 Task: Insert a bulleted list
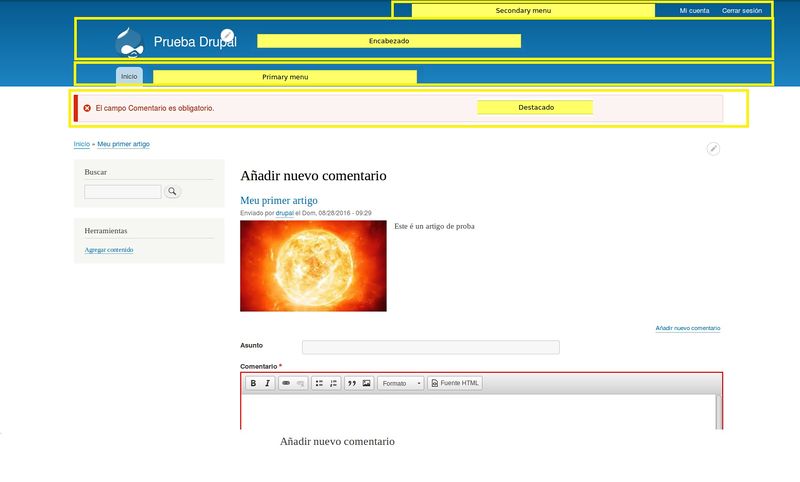(x=319, y=383)
